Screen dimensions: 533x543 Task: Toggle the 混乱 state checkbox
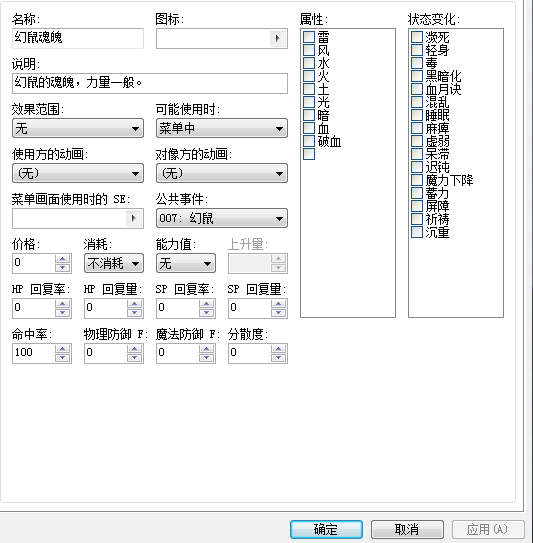coord(417,102)
